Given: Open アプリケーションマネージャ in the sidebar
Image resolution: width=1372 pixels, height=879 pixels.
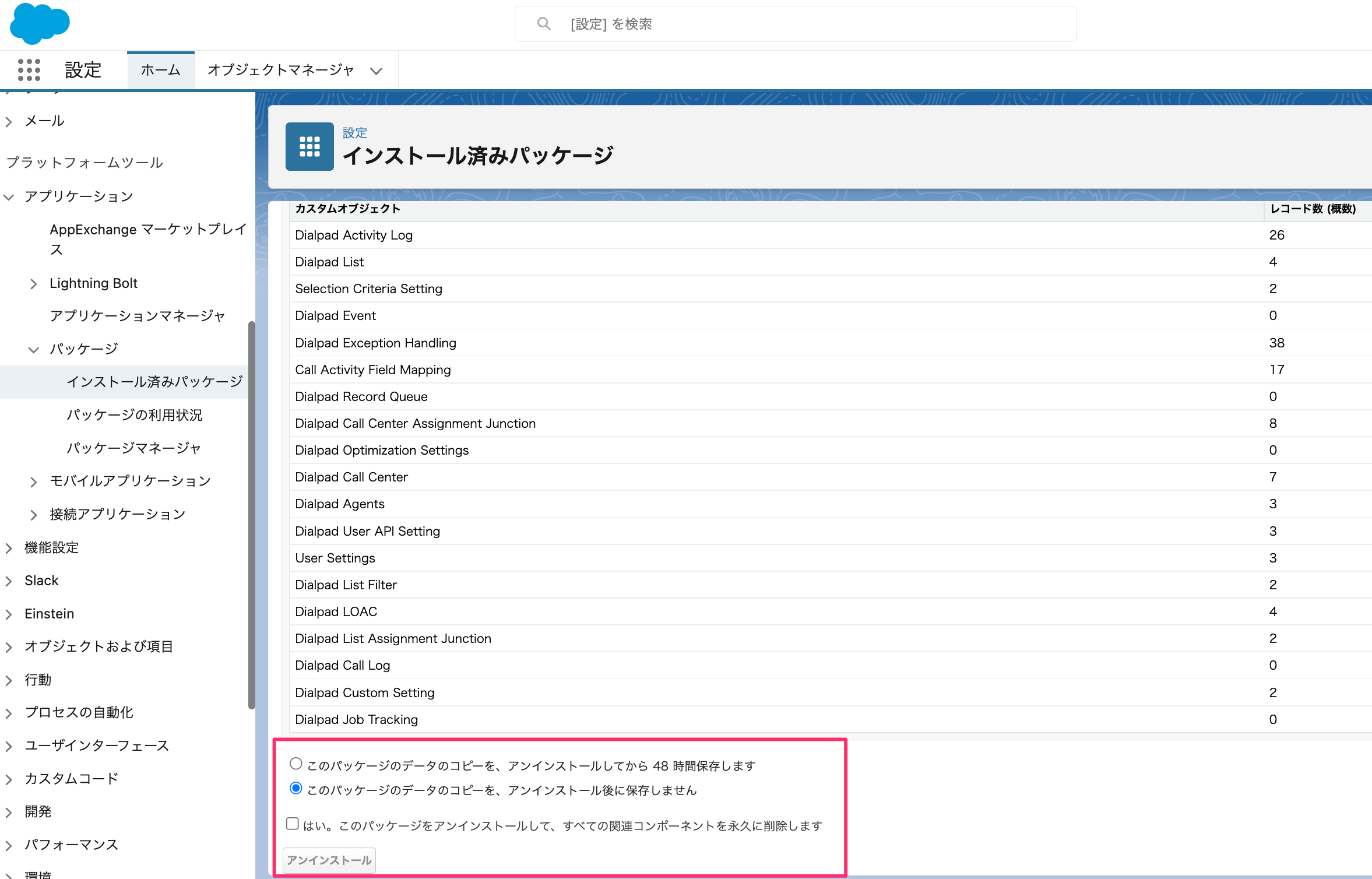Looking at the screenshot, I should 137,316.
